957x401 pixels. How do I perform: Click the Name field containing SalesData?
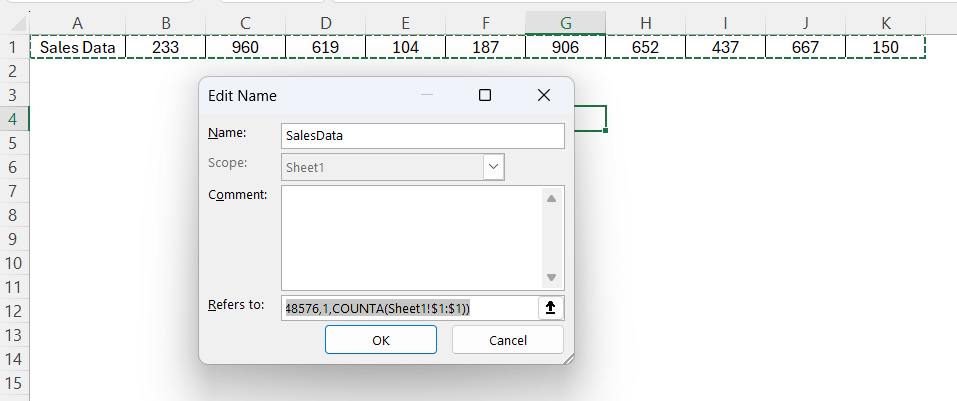point(423,135)
